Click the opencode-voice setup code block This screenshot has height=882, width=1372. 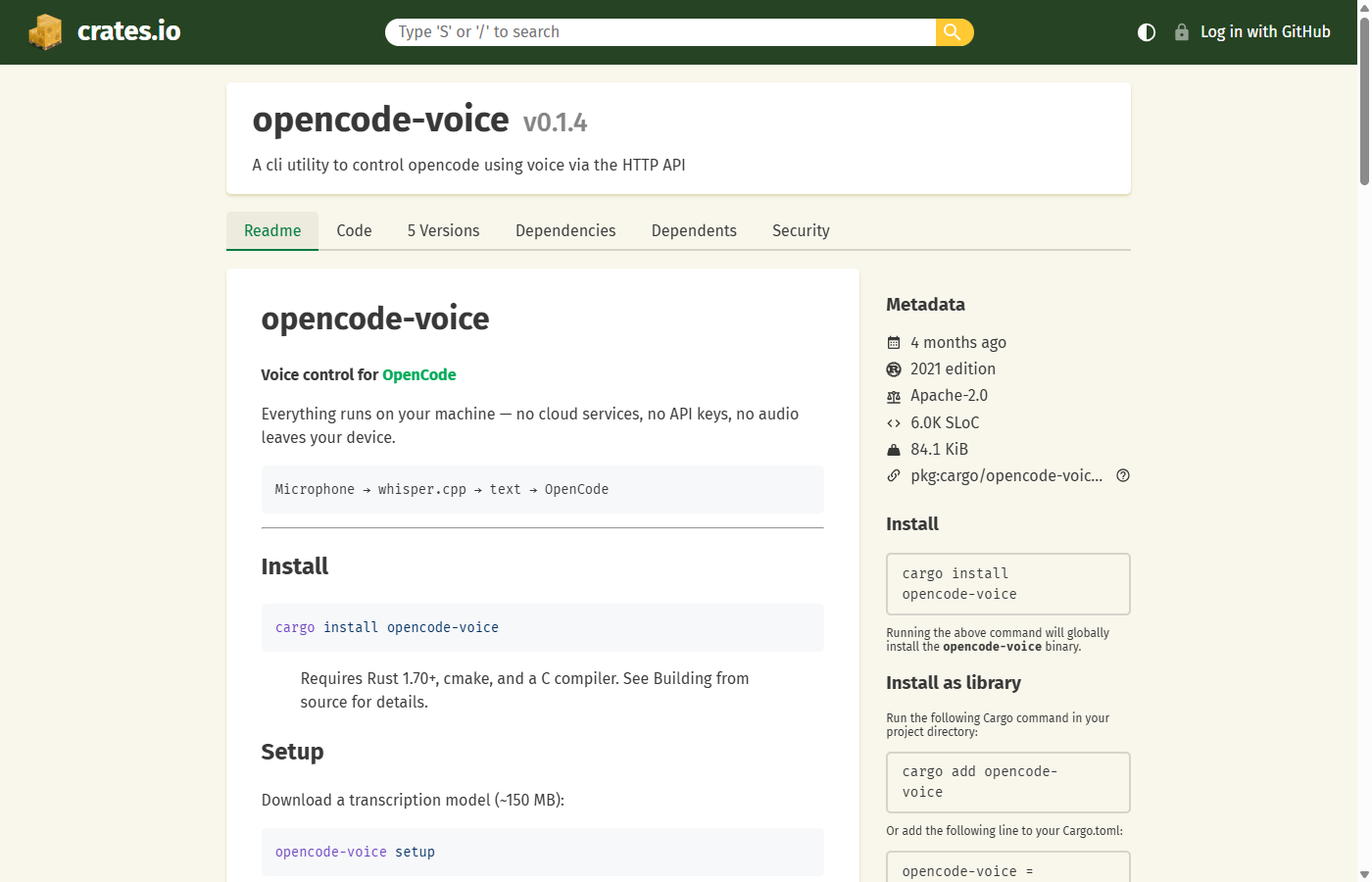pyautogui.click(x=543, y=853)
